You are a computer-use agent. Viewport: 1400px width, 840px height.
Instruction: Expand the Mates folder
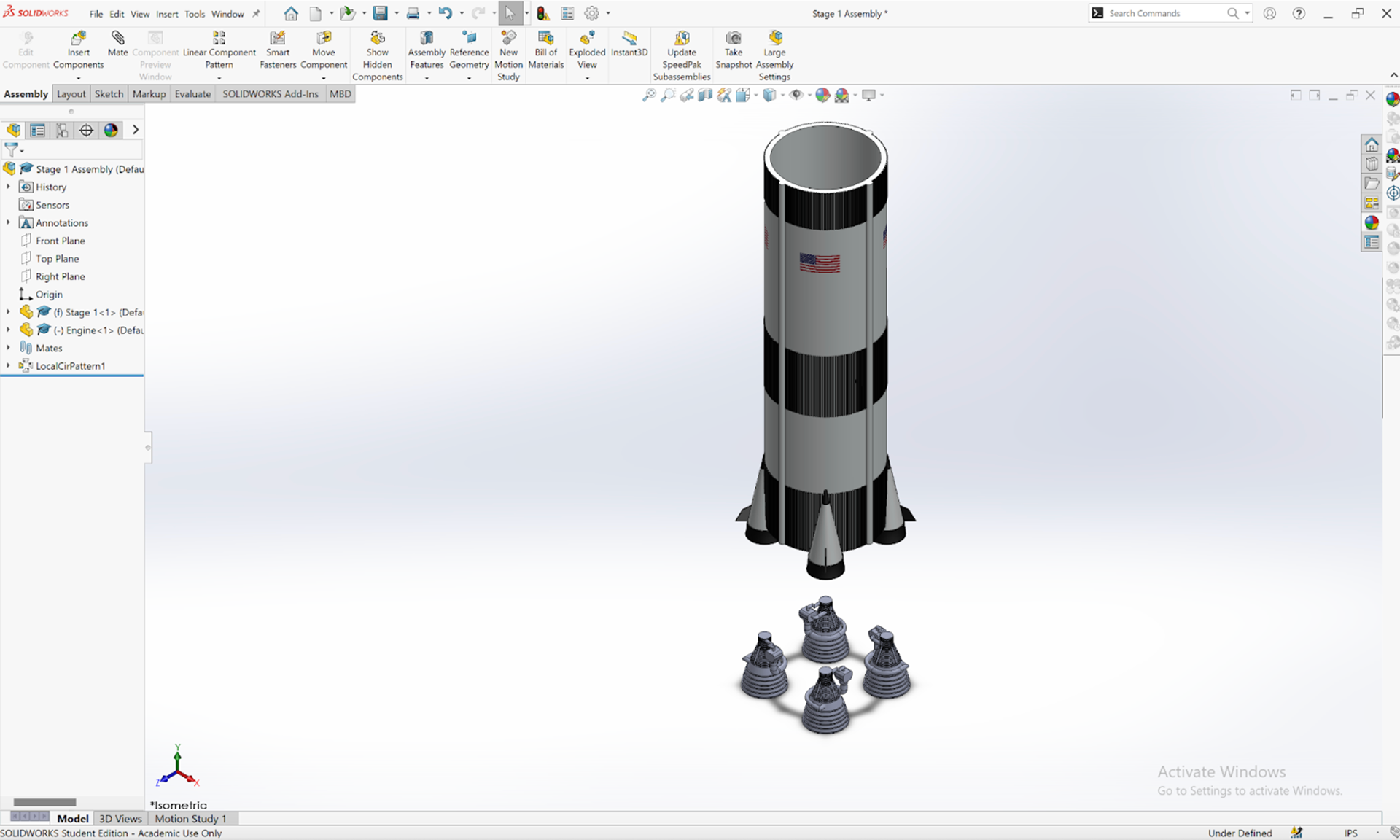pos(8,347)
